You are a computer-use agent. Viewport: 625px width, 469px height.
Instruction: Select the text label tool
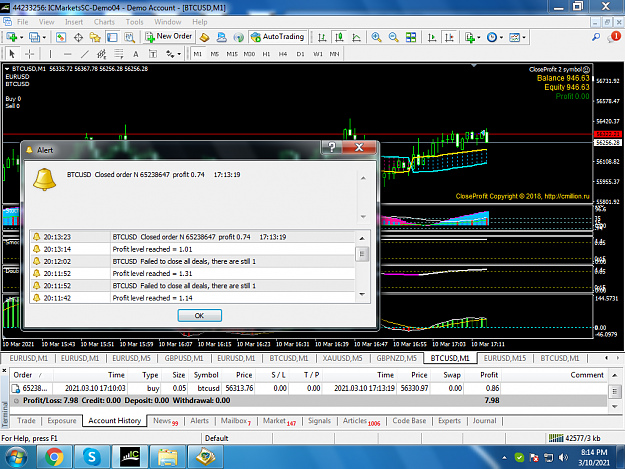point(153,54)
